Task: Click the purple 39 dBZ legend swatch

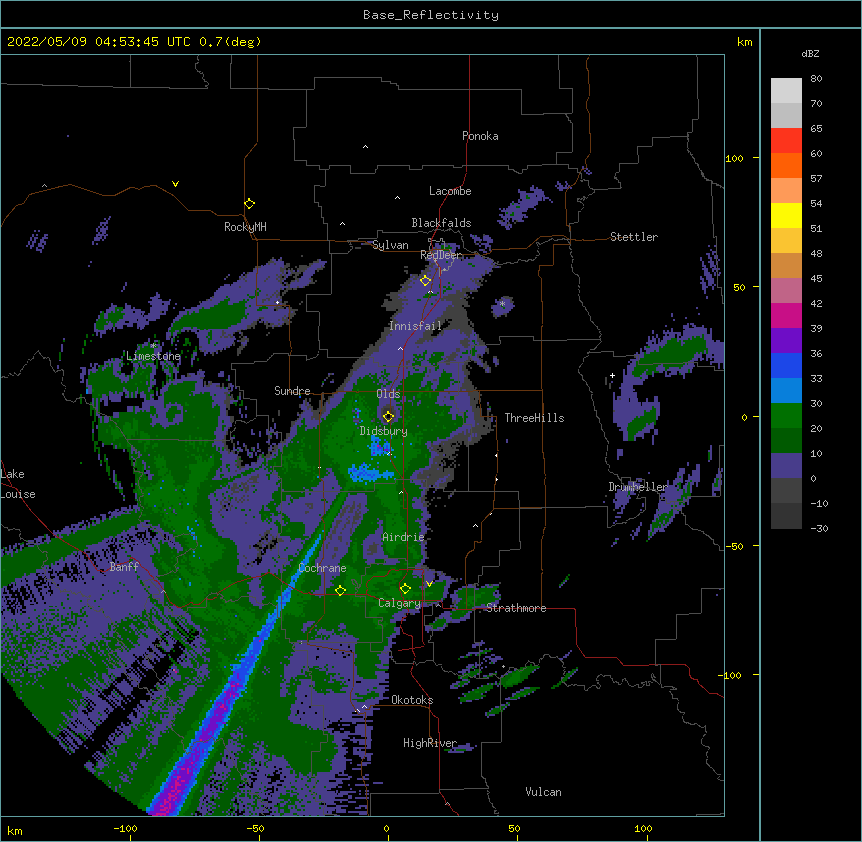Action: click(786, 340)
